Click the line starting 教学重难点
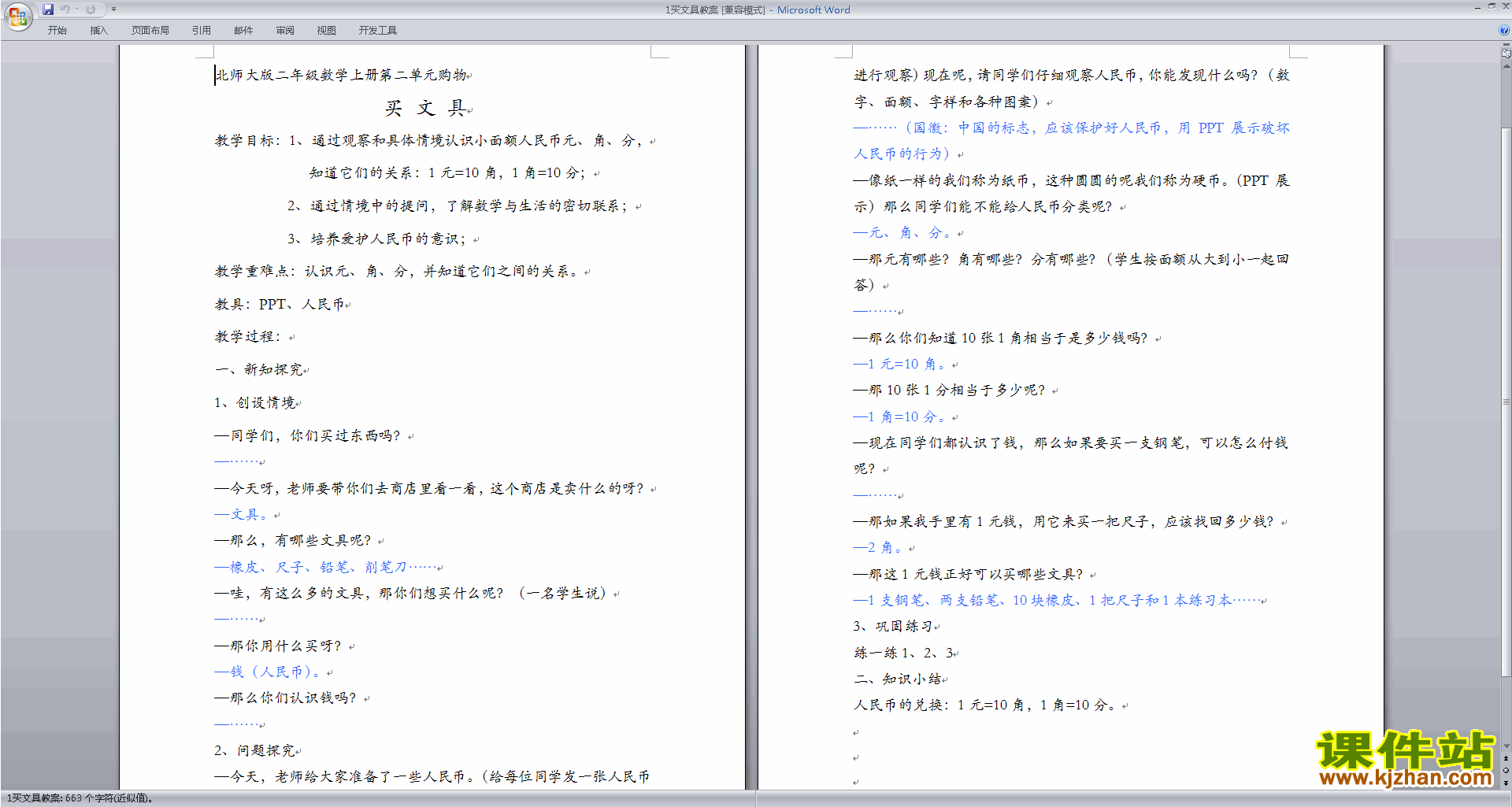The width and height of the screenshot is (1512, 807). pyautogui.click(x=398, y=272)
